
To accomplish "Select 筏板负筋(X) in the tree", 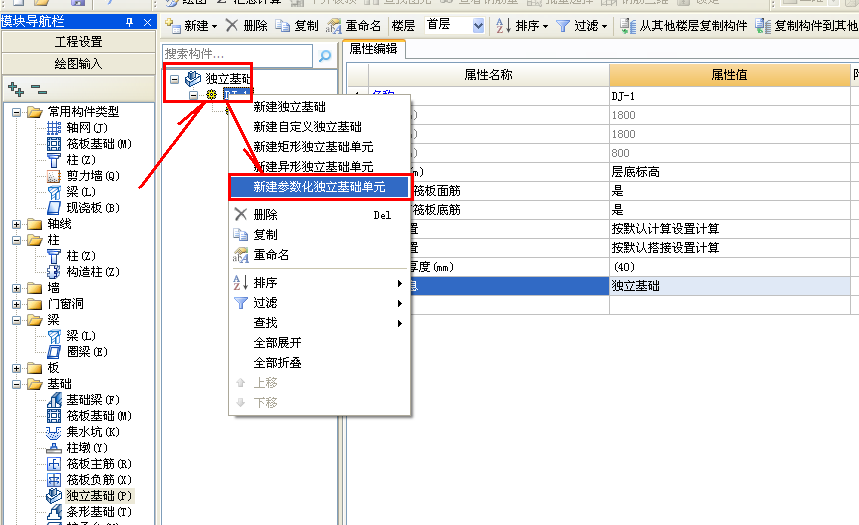I will [x=99, y=480].
